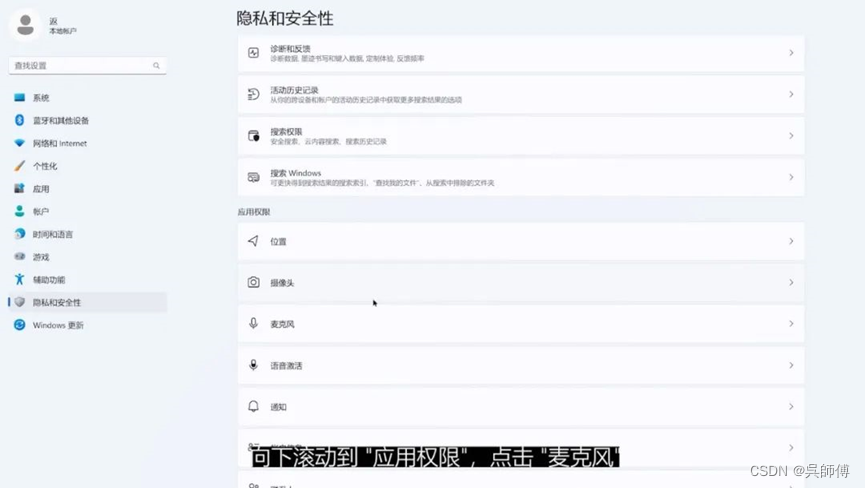
Task: Click the 隐私和安全性 shield icon
Action: (x=20, y=302)
